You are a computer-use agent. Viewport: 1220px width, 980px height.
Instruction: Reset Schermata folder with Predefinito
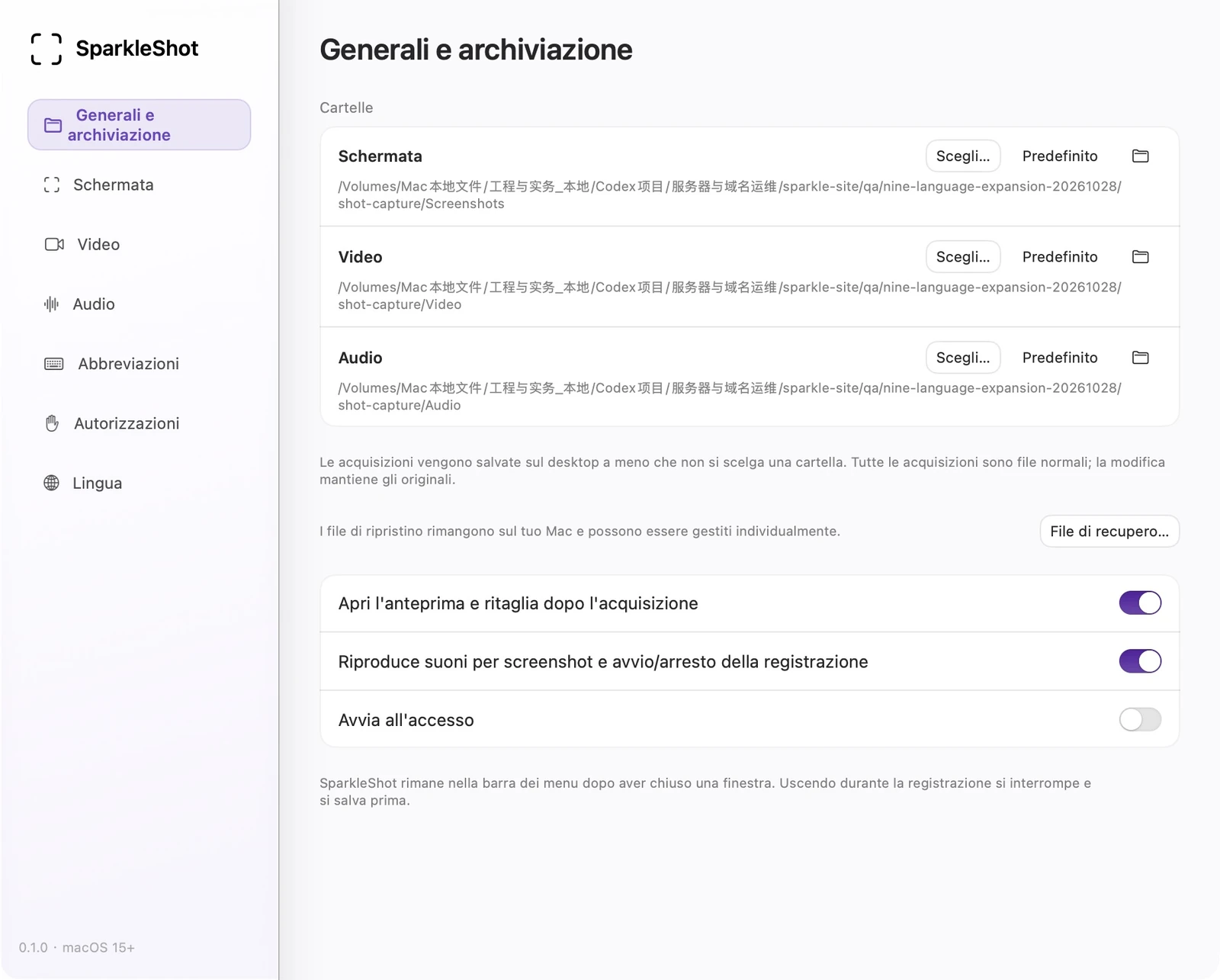(1060, 156)
